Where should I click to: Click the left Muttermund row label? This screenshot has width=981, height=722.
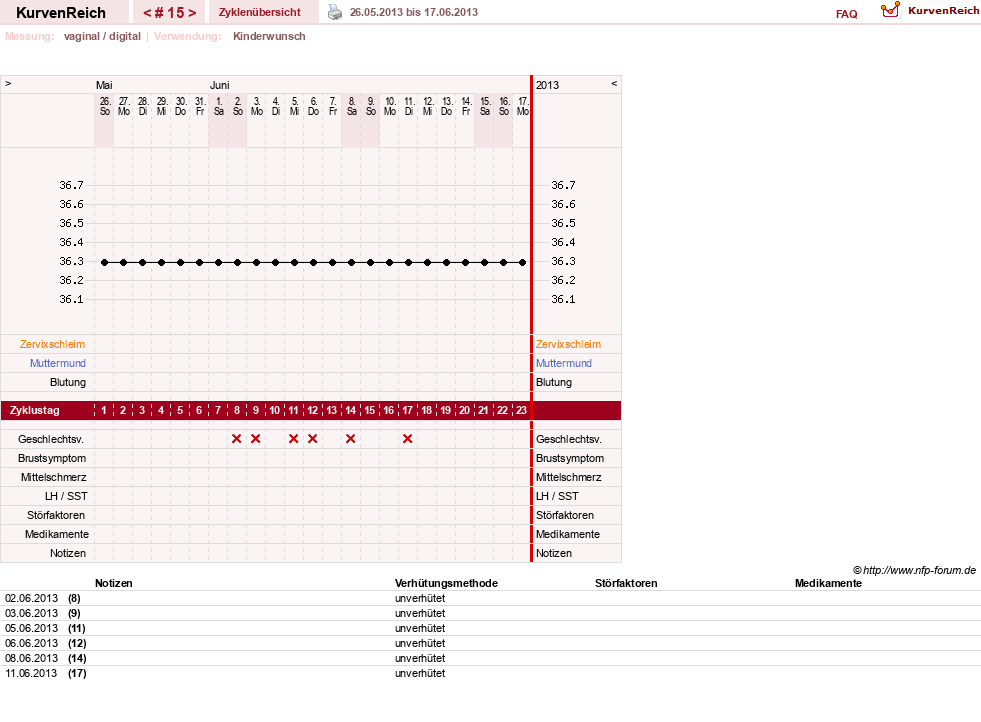point(58,363)
